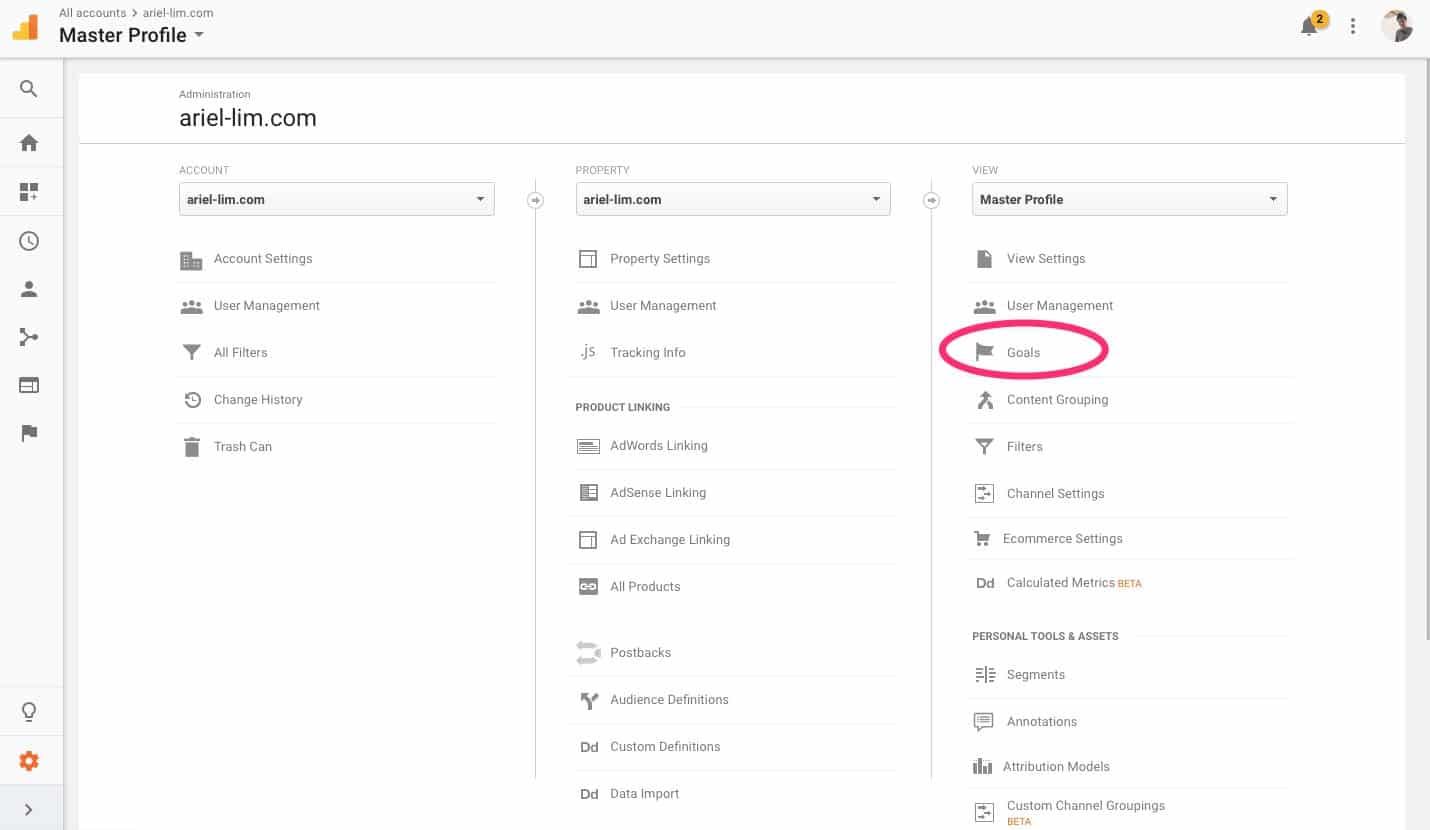Viewport: 1430px width, 830px height.
Task: Click the Goals flag icon
Action: pyautogui.click(x=985, y=352)
